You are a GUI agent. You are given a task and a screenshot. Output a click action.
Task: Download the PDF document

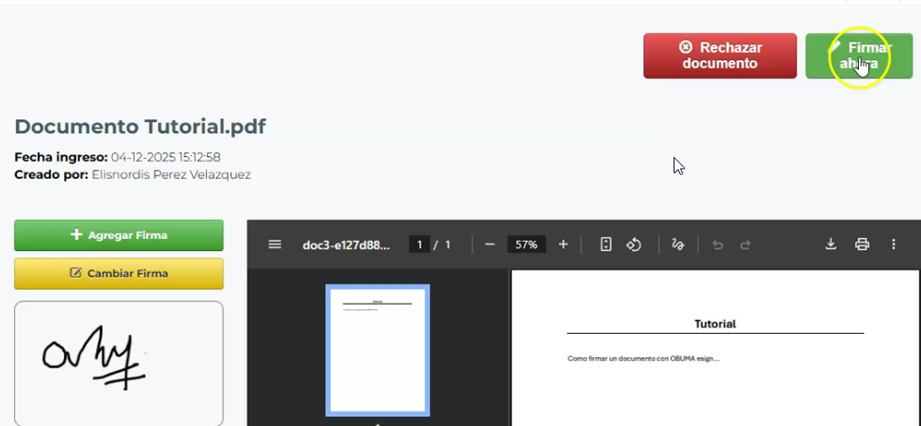coord(830,245)
